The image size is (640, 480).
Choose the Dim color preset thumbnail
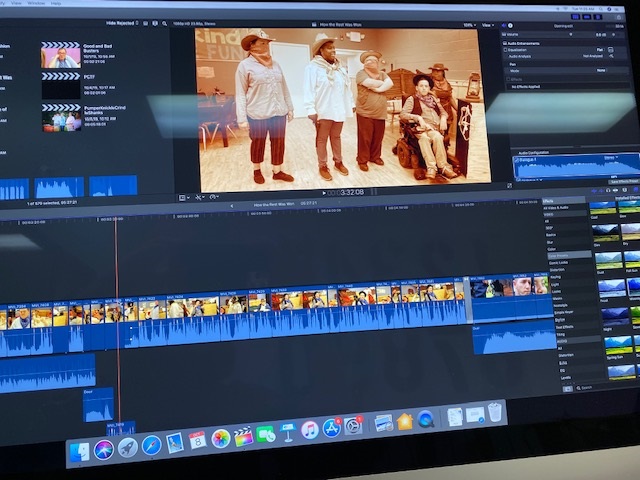point(606,233)
